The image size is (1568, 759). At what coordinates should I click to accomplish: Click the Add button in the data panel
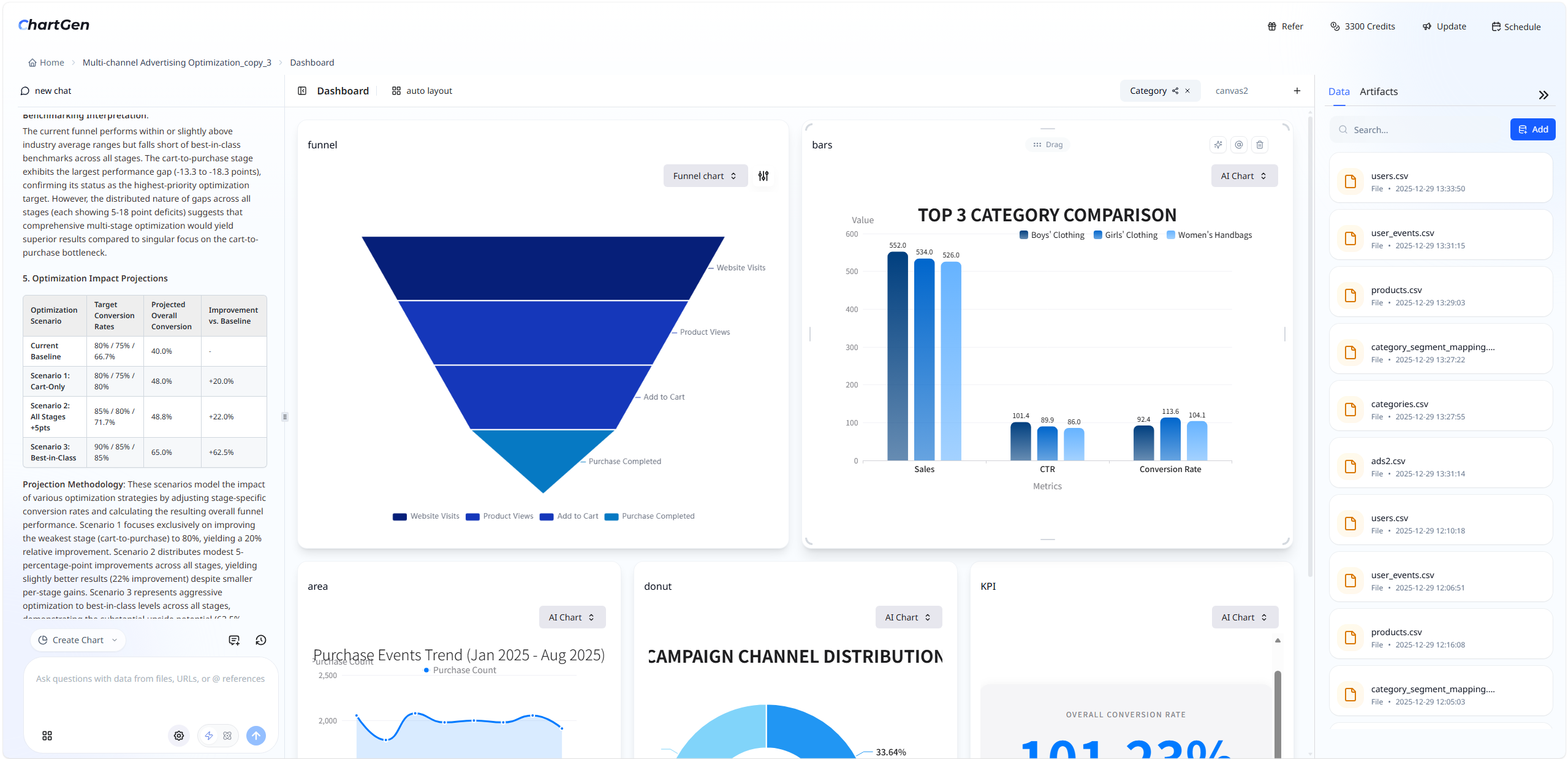(x=1532, y=129)
